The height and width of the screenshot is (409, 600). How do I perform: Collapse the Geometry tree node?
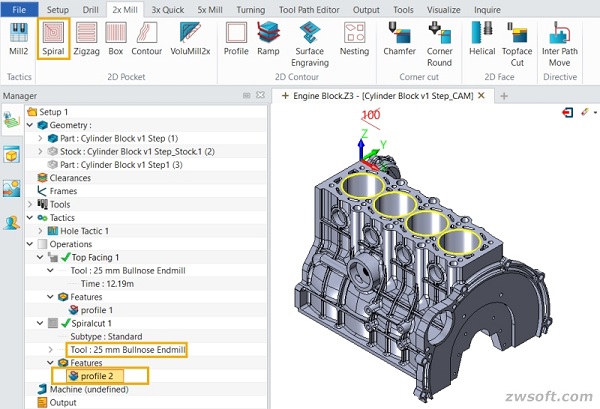(x=30, y=125)
